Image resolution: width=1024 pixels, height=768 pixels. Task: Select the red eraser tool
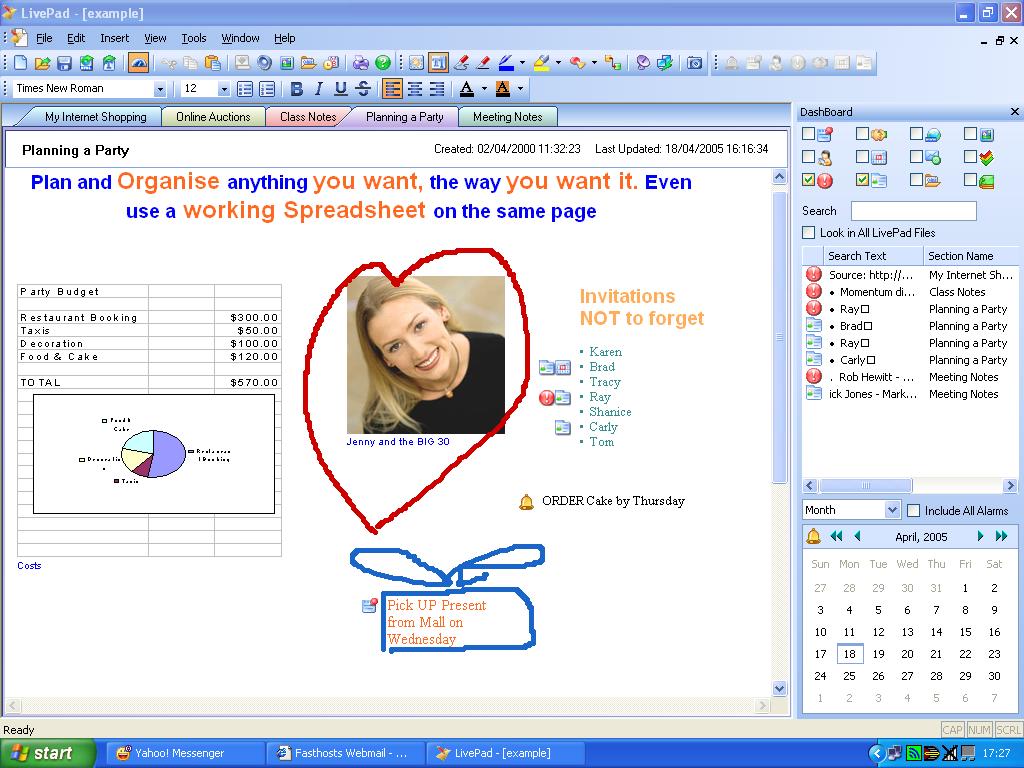tap(484, 63)
